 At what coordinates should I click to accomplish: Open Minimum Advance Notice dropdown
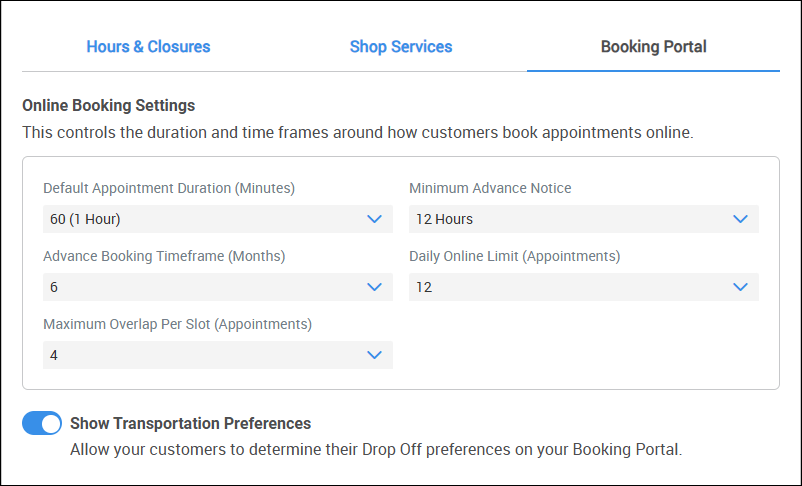tap(584, 219)
